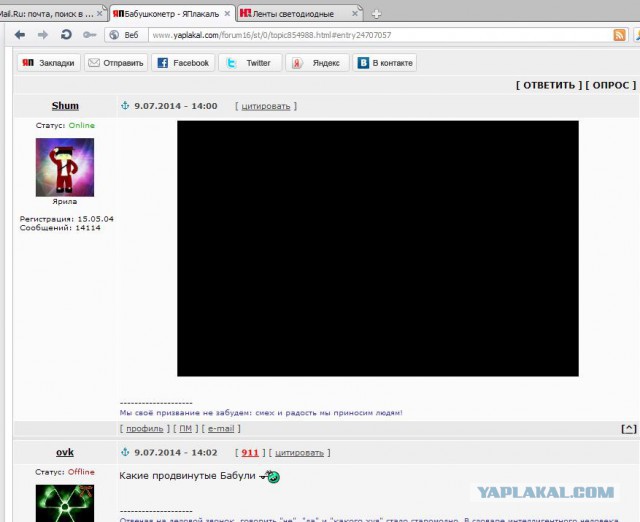Reload the page with the refresh icon
The height and width of the screenshot is (522, 640).
(66, 34)
